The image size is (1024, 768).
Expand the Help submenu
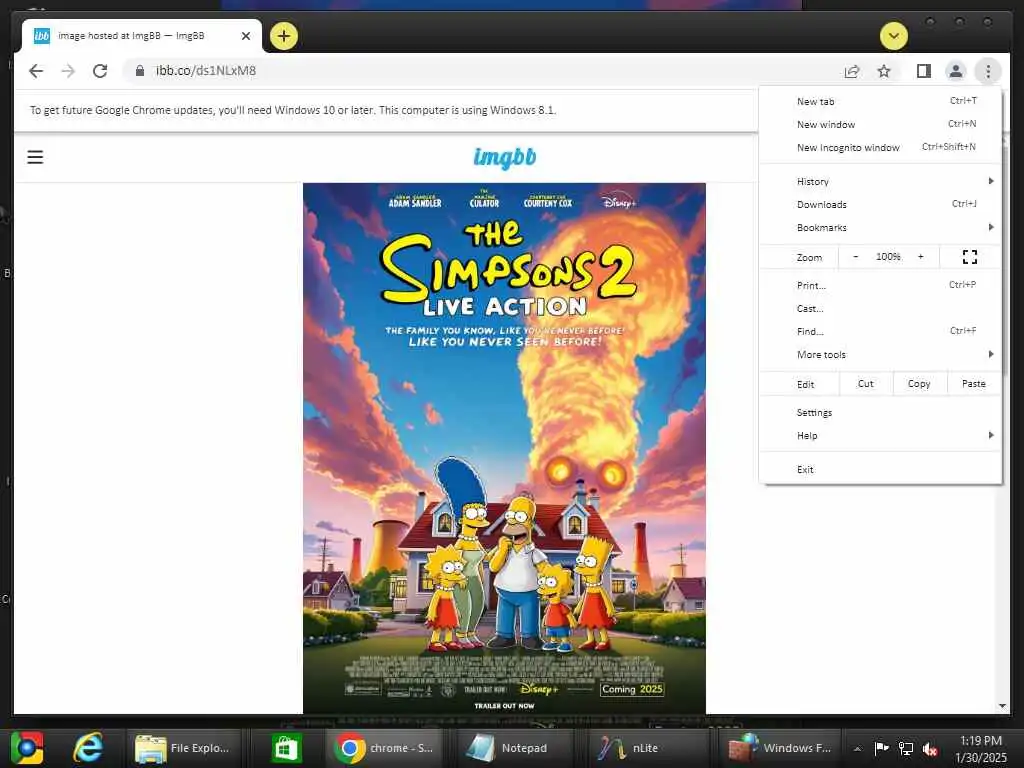click(x=880, y=436)
